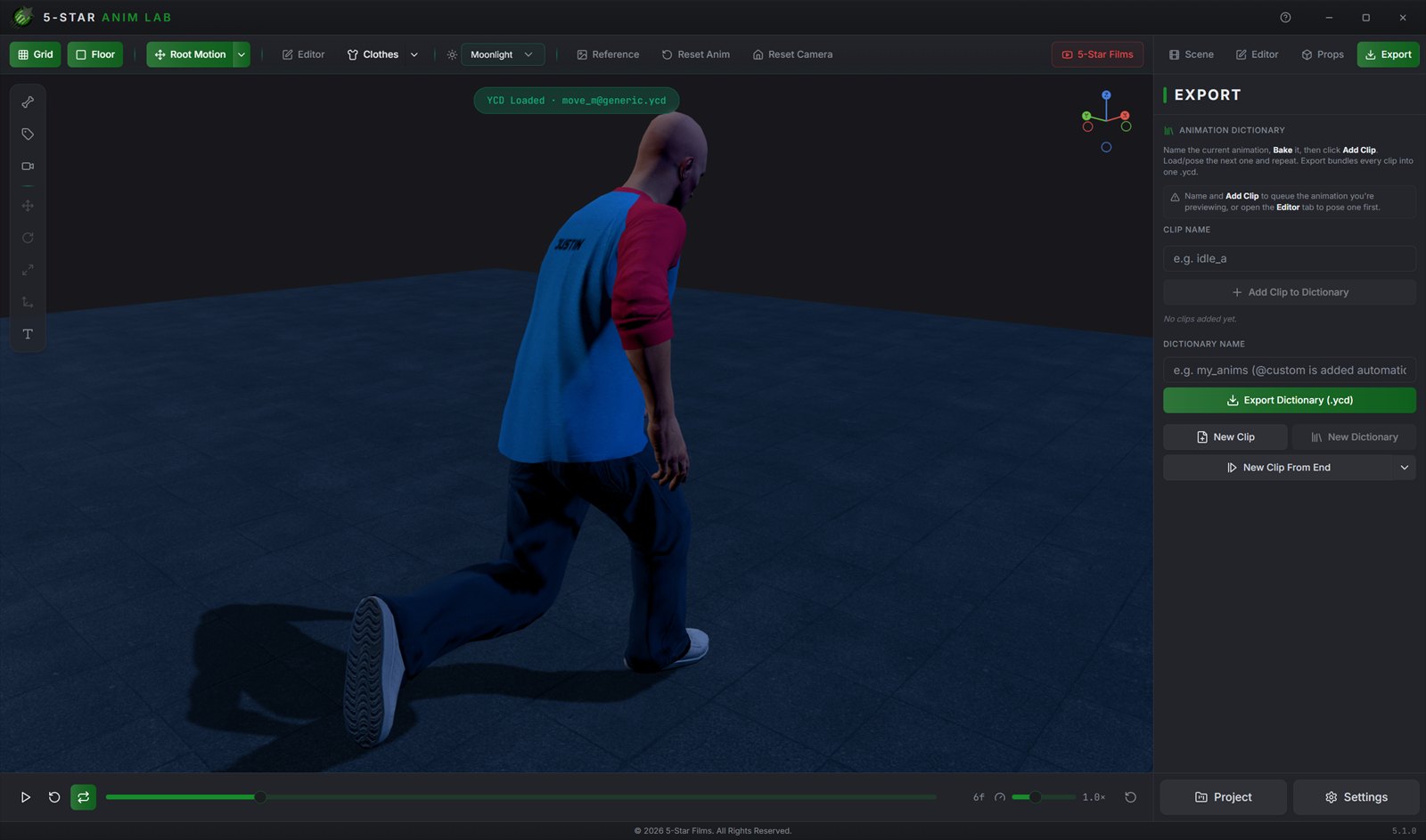Click Reset Anim button
1426x840 pixels.
click(696, 54)
